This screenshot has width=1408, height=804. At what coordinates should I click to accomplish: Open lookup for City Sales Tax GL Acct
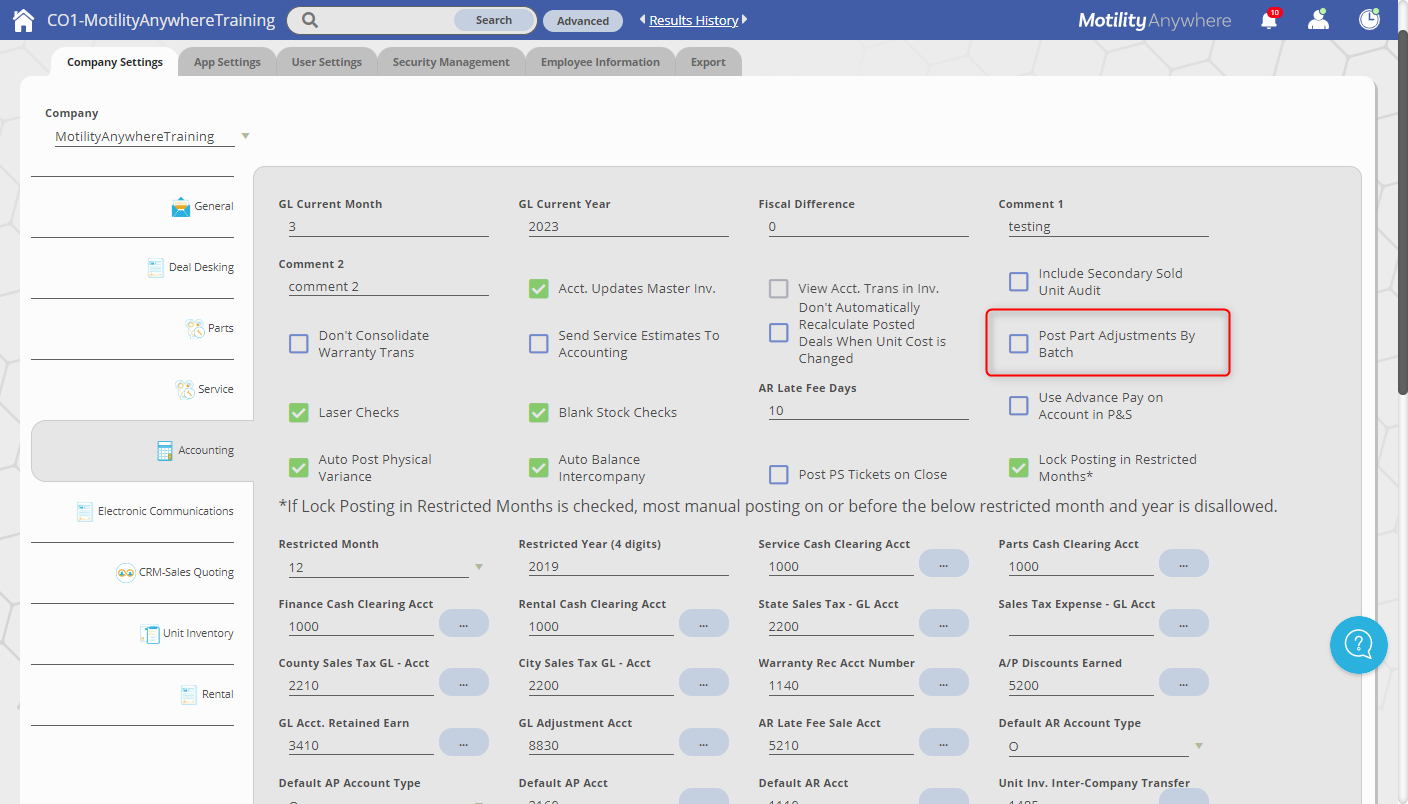[703, 683]
